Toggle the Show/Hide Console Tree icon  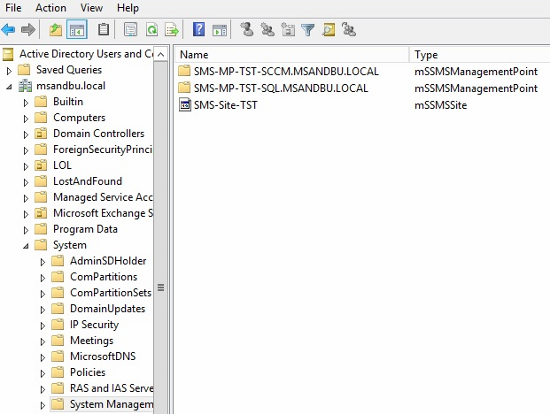[x=77, y=30]
